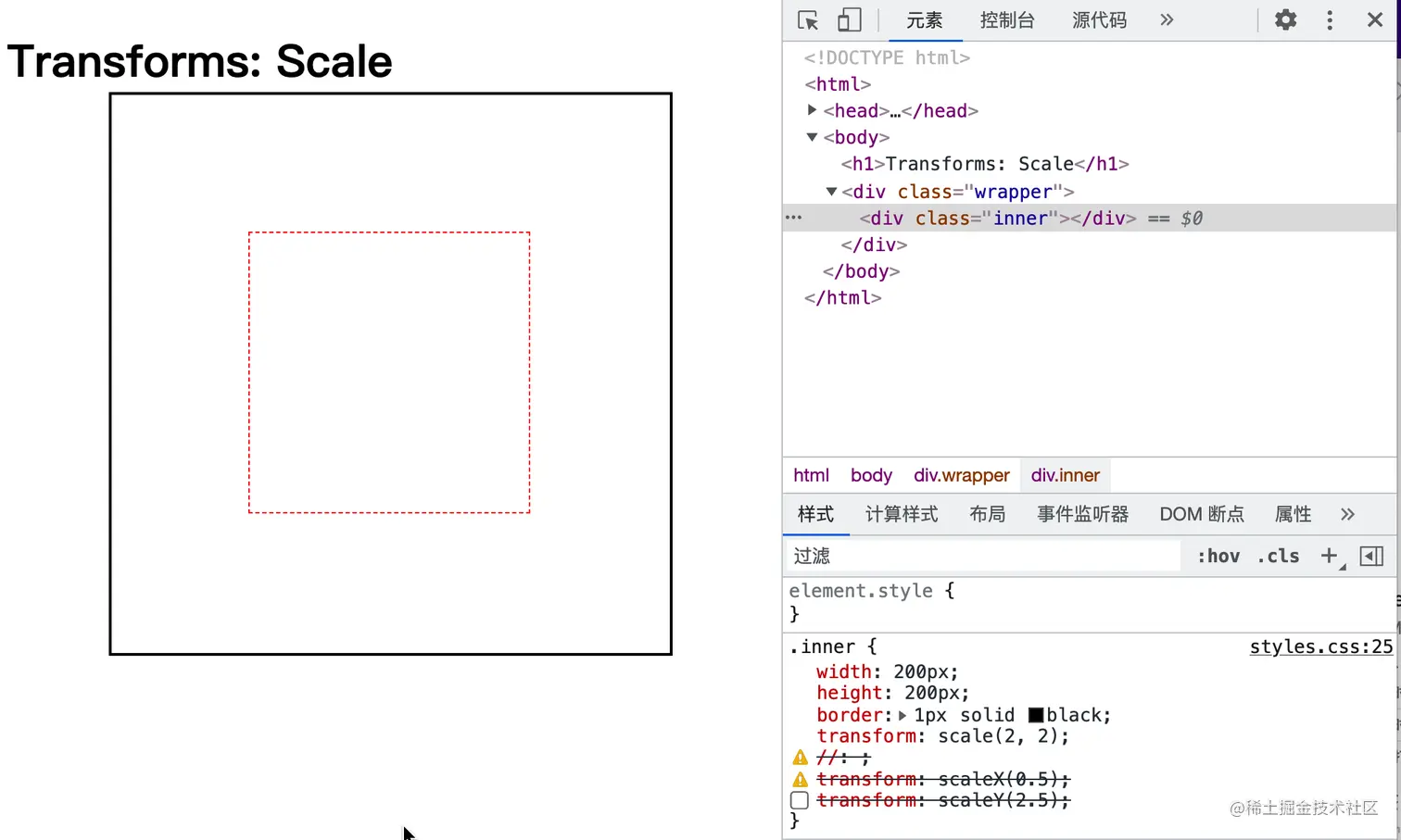
Task: Toggle the :hov element state panel
Action: point(1218,556)
